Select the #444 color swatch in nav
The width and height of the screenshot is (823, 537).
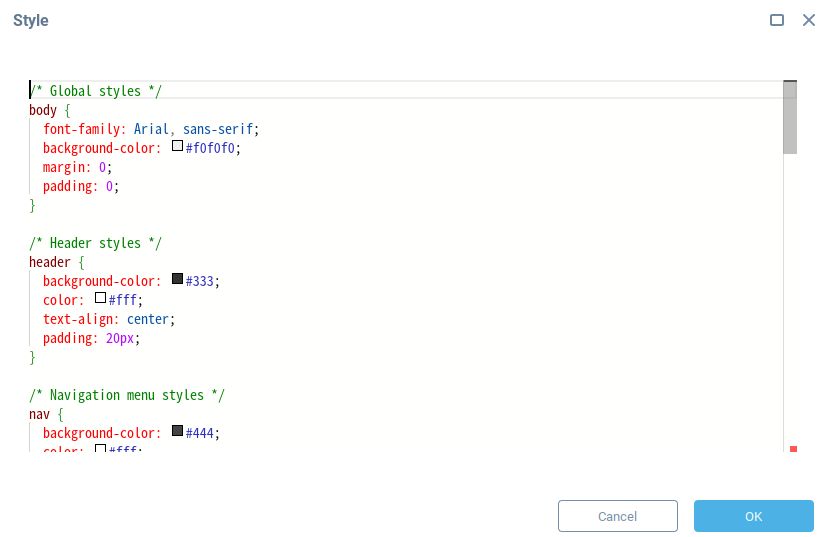tap(177, 431)
